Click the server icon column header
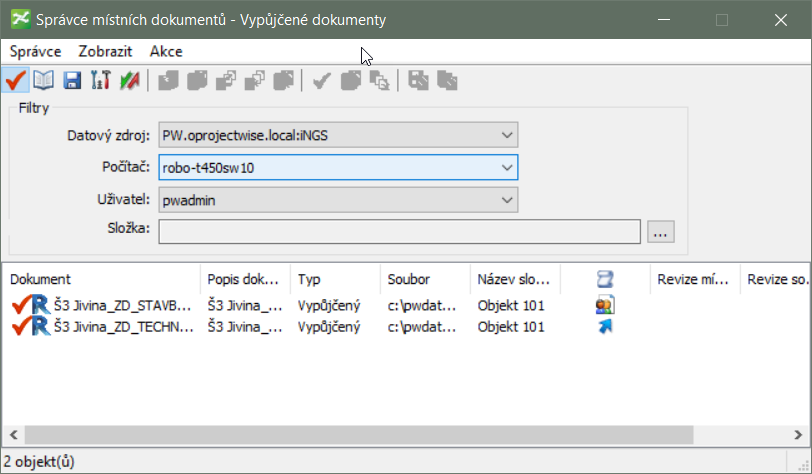Viewport: 812px width, 474px height. pyautogui.click(x=604, y=279)
